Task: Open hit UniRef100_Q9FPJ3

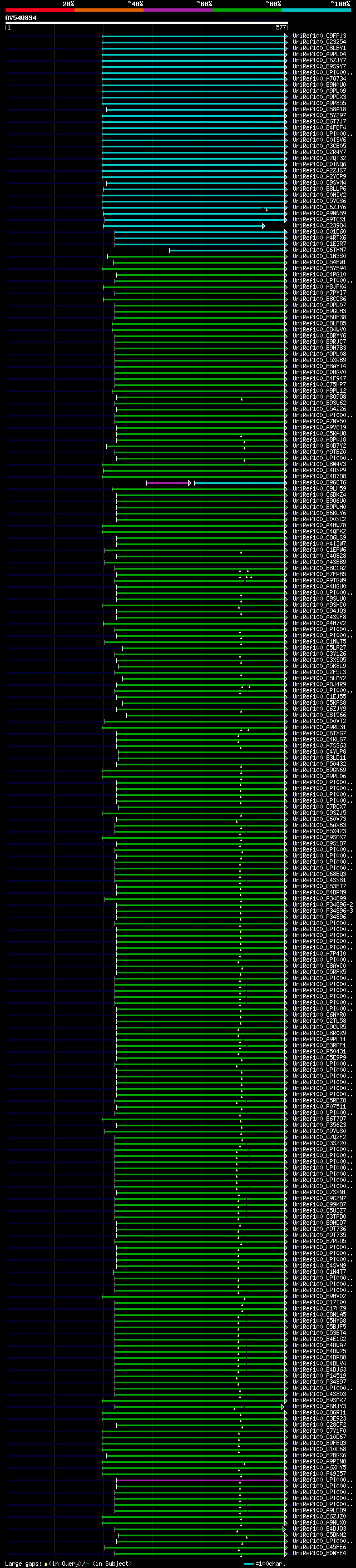Action: 319,36
